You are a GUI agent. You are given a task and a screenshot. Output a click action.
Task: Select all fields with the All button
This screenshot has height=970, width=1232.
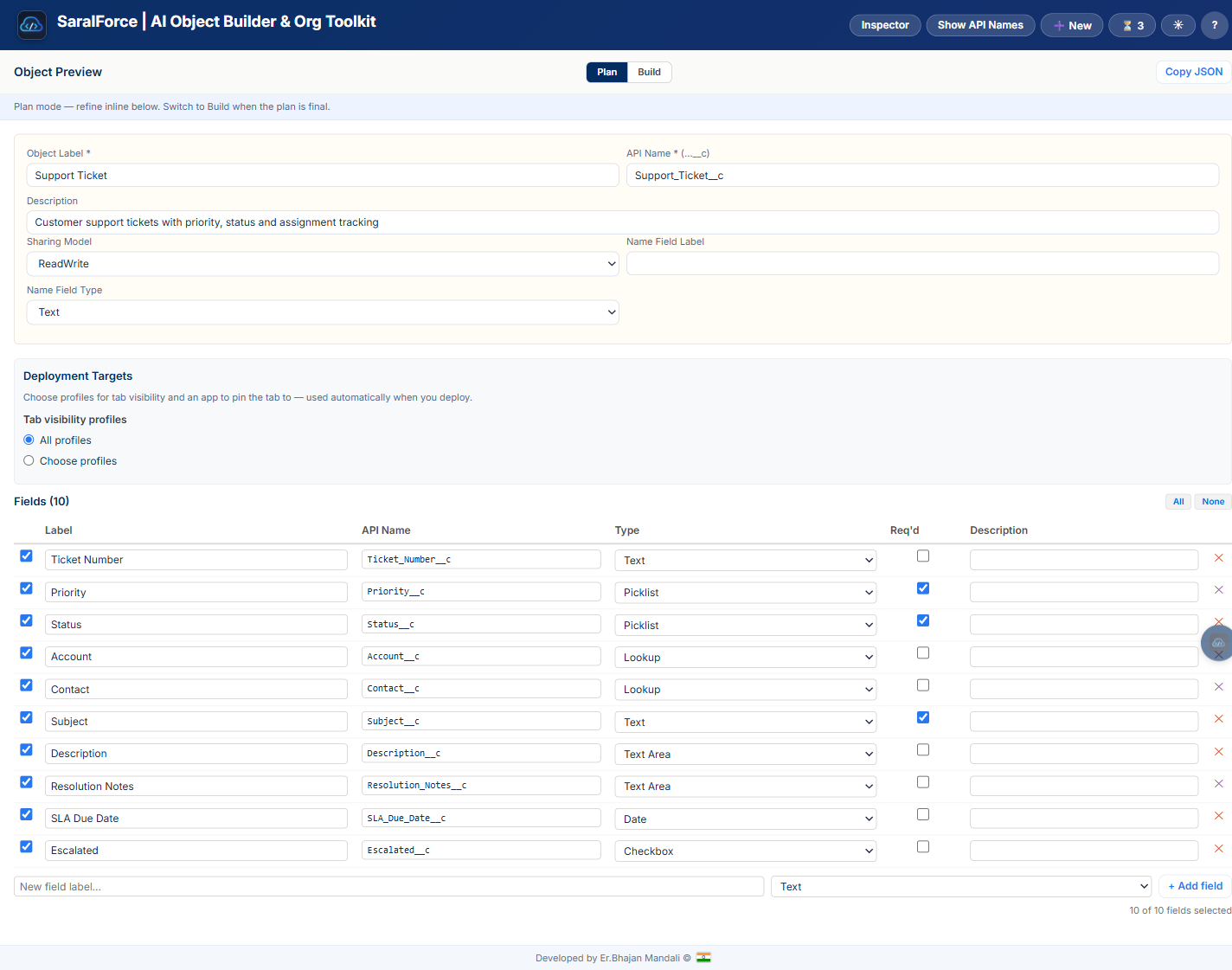1178,502
